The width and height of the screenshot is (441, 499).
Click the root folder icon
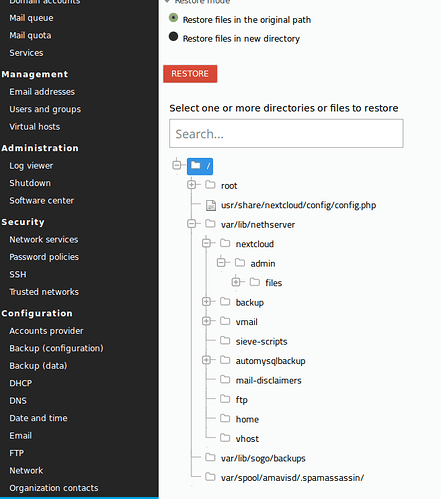coord(210,185)
